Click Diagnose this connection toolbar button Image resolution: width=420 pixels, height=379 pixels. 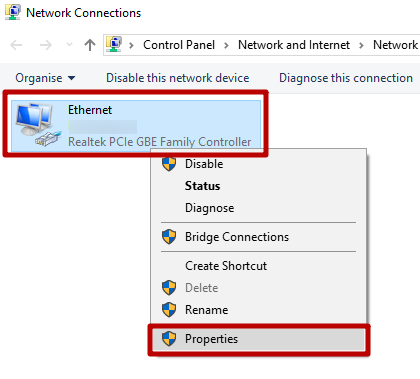click(346, 78)
